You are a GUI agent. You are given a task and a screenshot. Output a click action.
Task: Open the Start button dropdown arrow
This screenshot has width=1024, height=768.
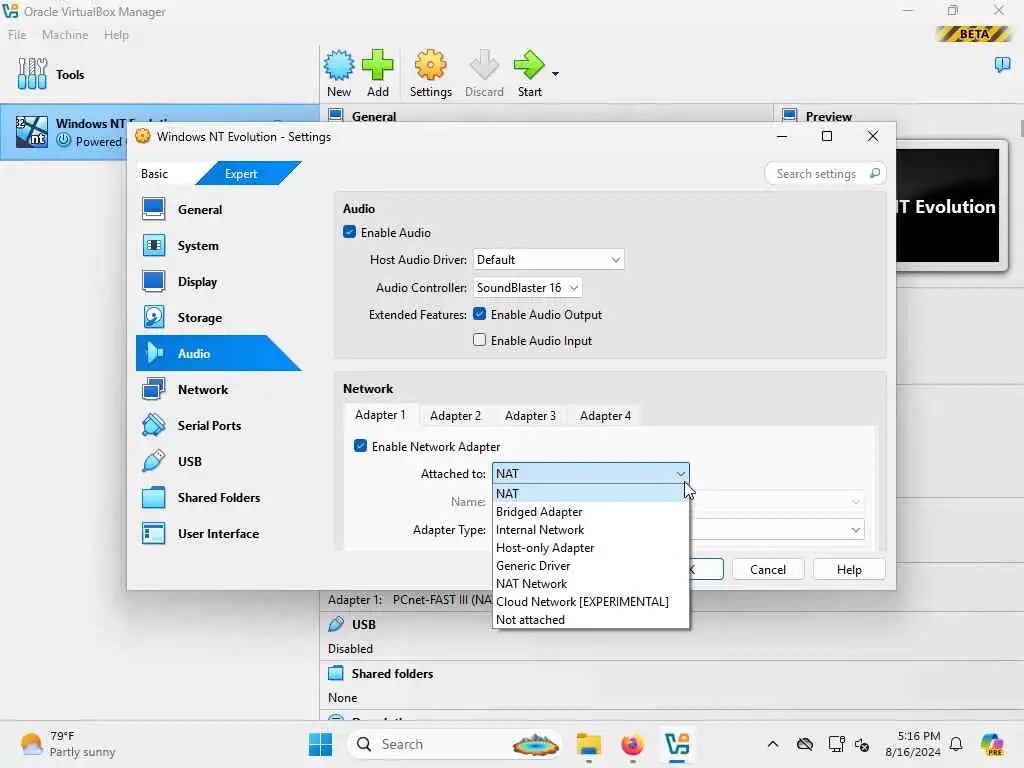tap(555, 74)
